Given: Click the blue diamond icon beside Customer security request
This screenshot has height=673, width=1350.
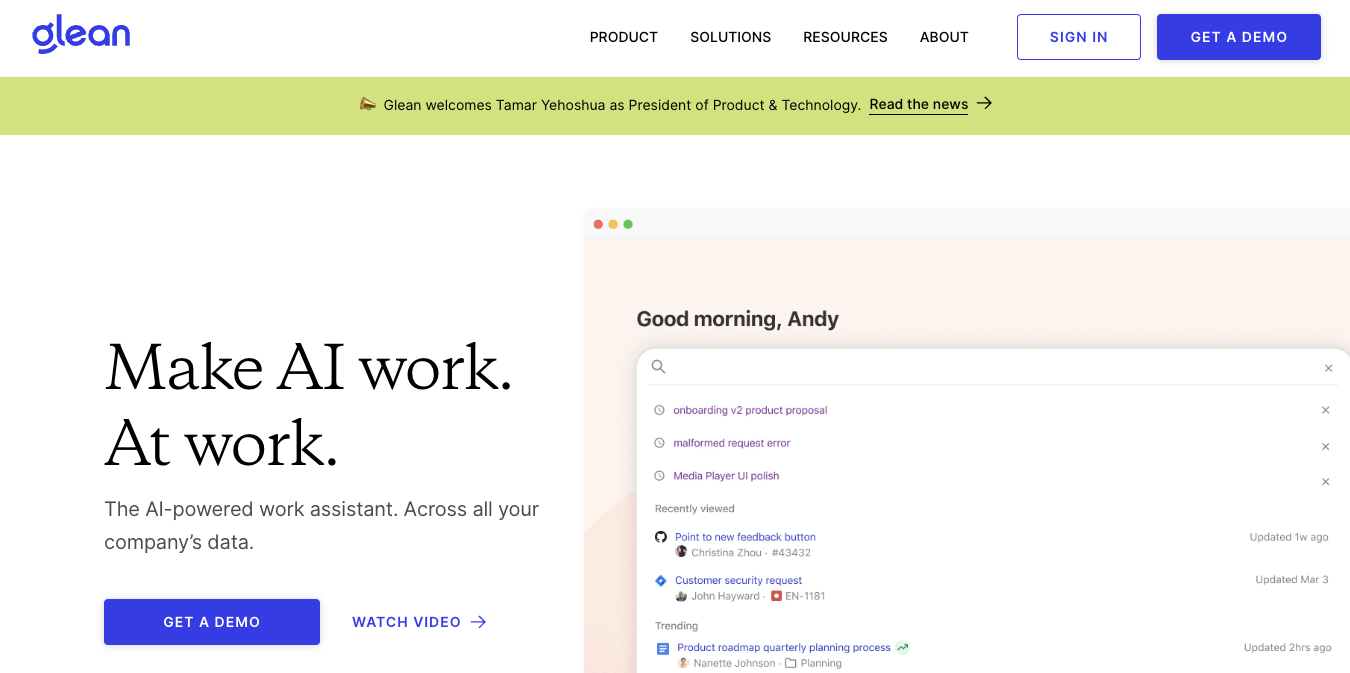Looking at the screenshot, I should [x=660, y=580].
